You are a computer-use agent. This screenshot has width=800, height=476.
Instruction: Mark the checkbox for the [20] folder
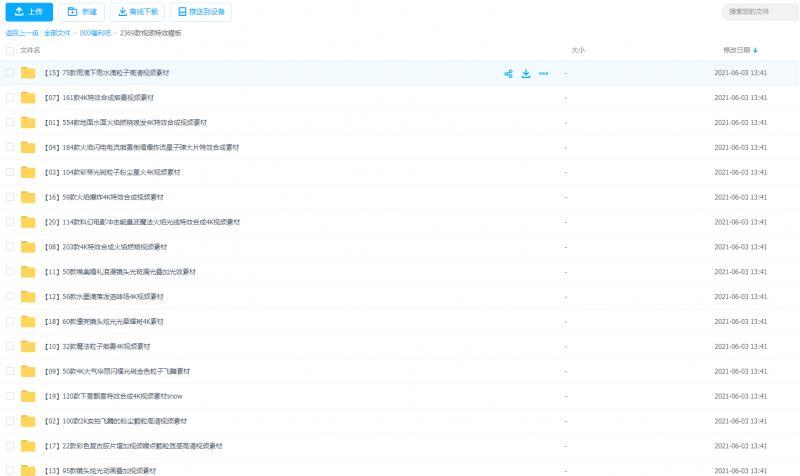click(x=10, y=222)
